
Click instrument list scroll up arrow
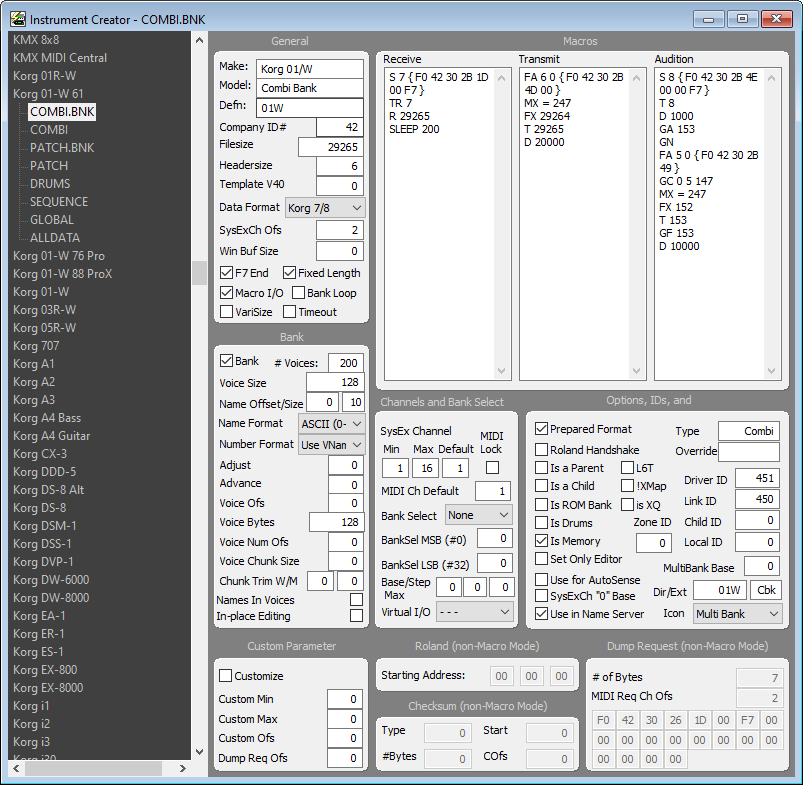(x=199, y=40)
